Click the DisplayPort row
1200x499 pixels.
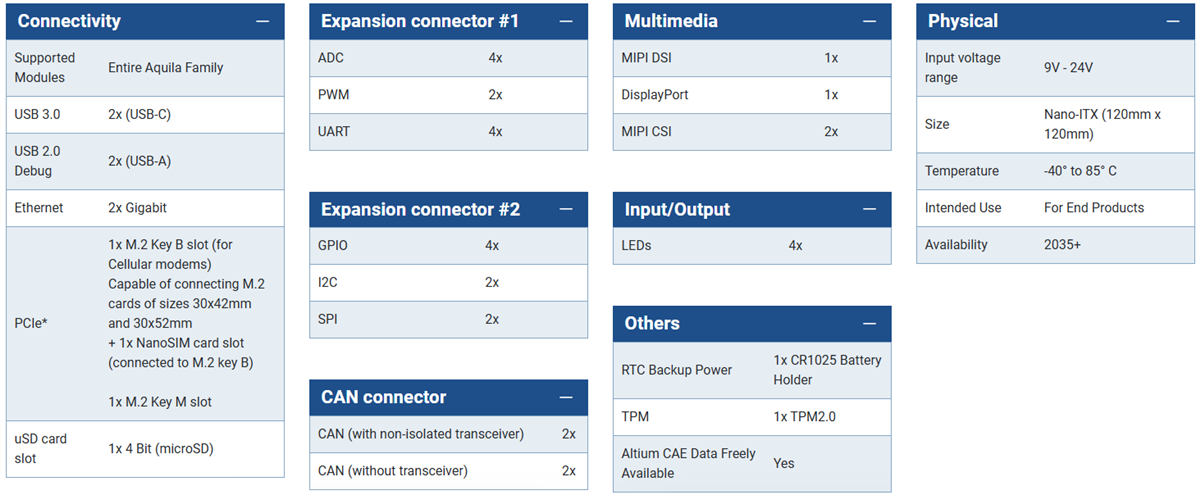click(x=751, y=95)
